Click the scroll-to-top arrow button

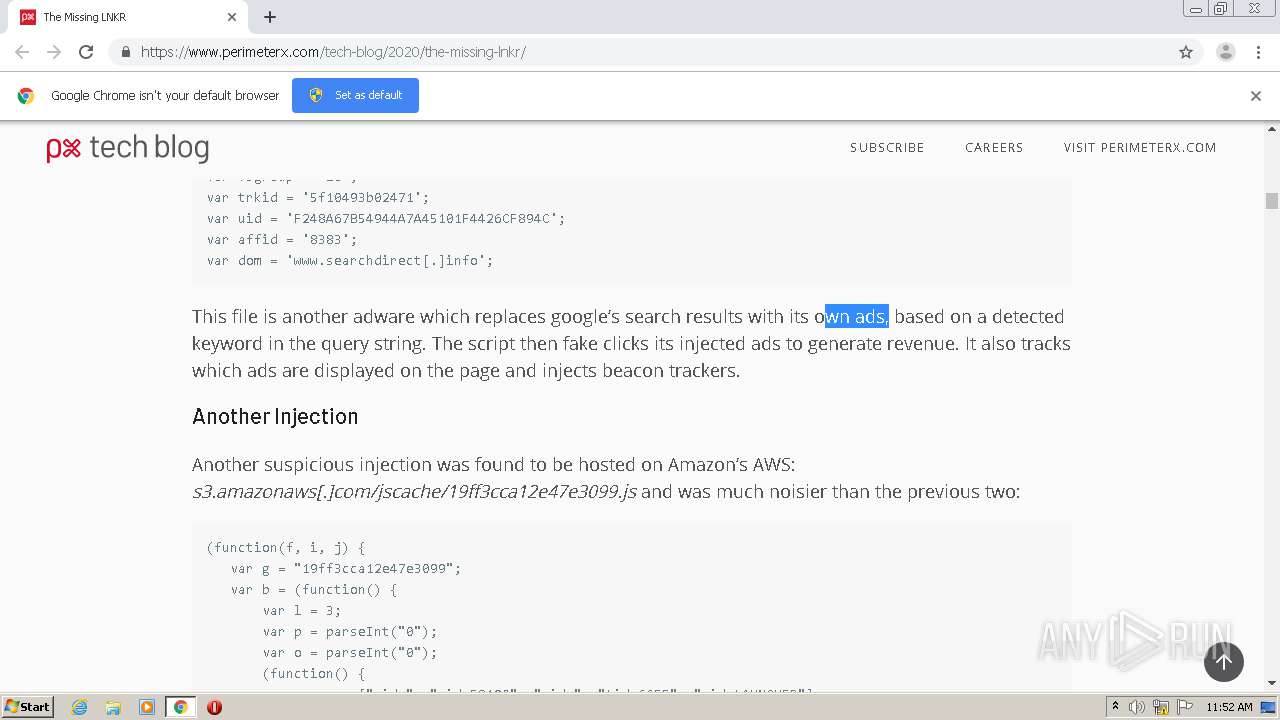click(x=1223, y=662)
